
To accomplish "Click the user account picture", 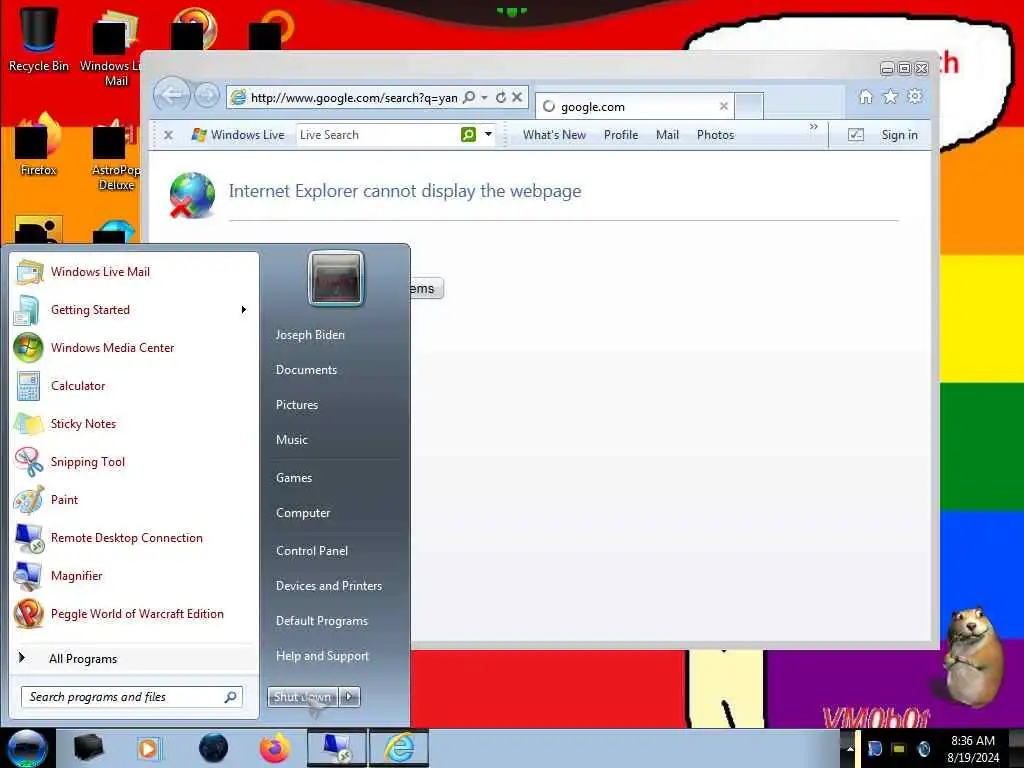I will 336,278.
